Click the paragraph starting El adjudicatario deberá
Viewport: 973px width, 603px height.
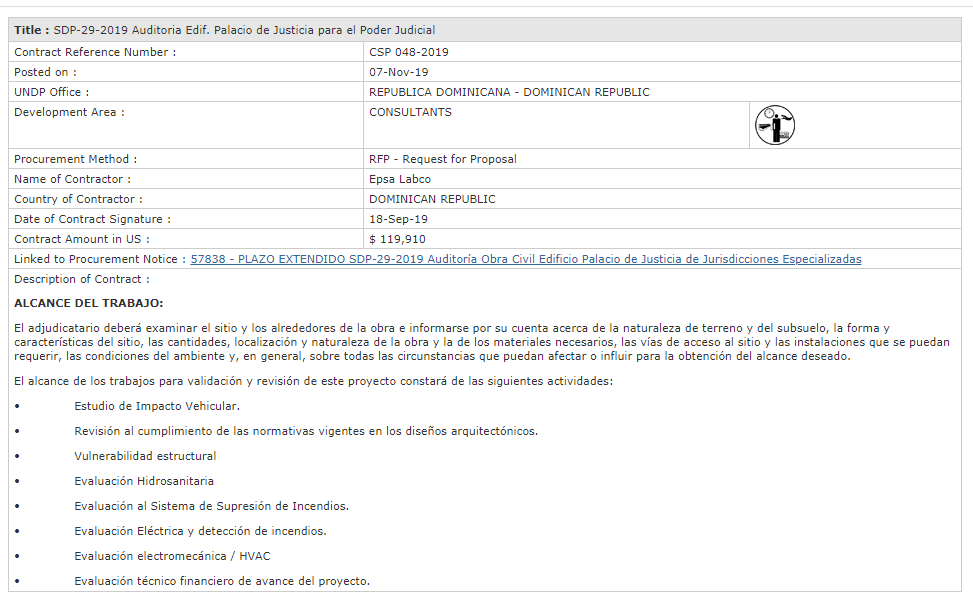(482, 342)
